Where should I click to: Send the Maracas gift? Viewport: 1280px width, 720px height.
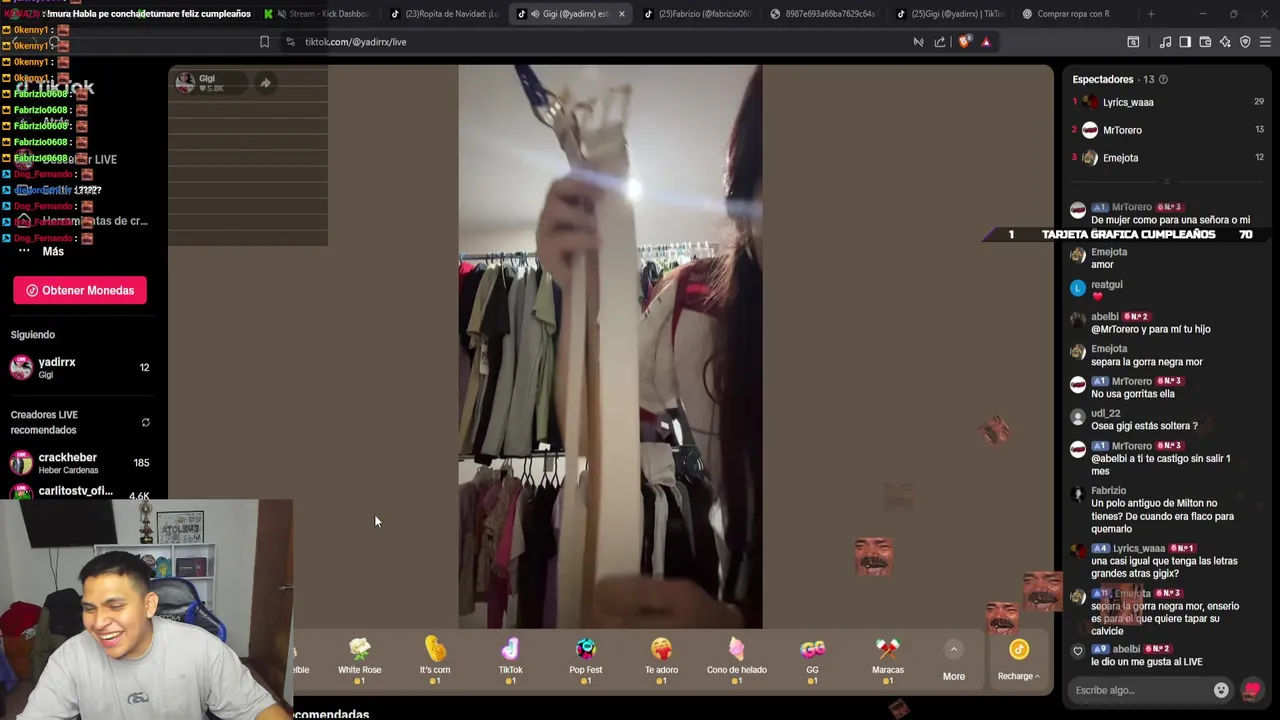[x=888, y=660]
